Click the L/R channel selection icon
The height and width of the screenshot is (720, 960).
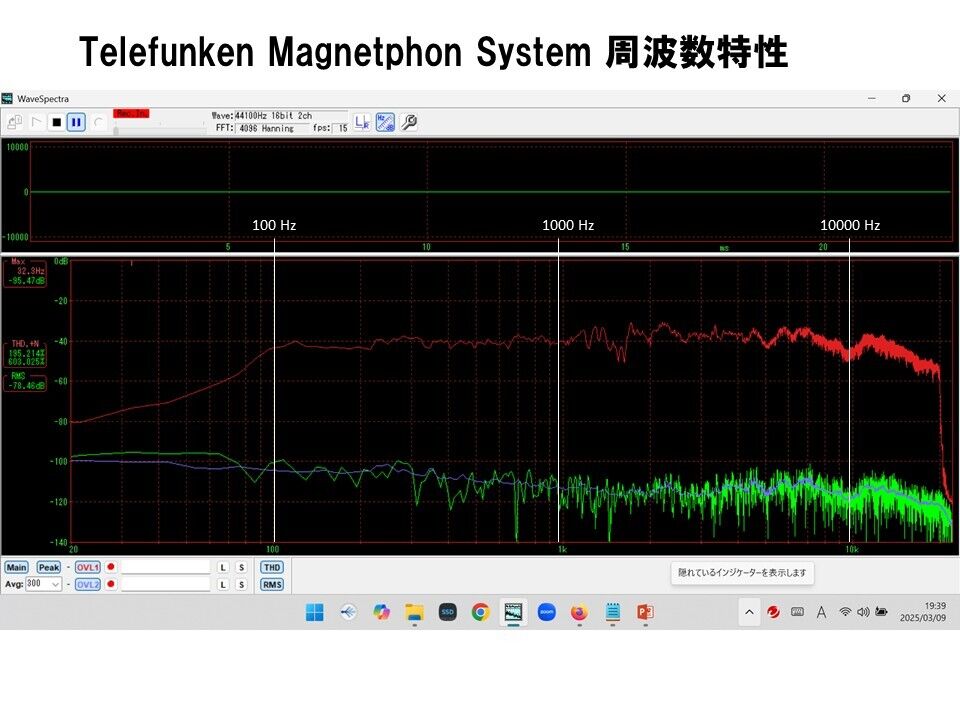(x=360, y=121)
